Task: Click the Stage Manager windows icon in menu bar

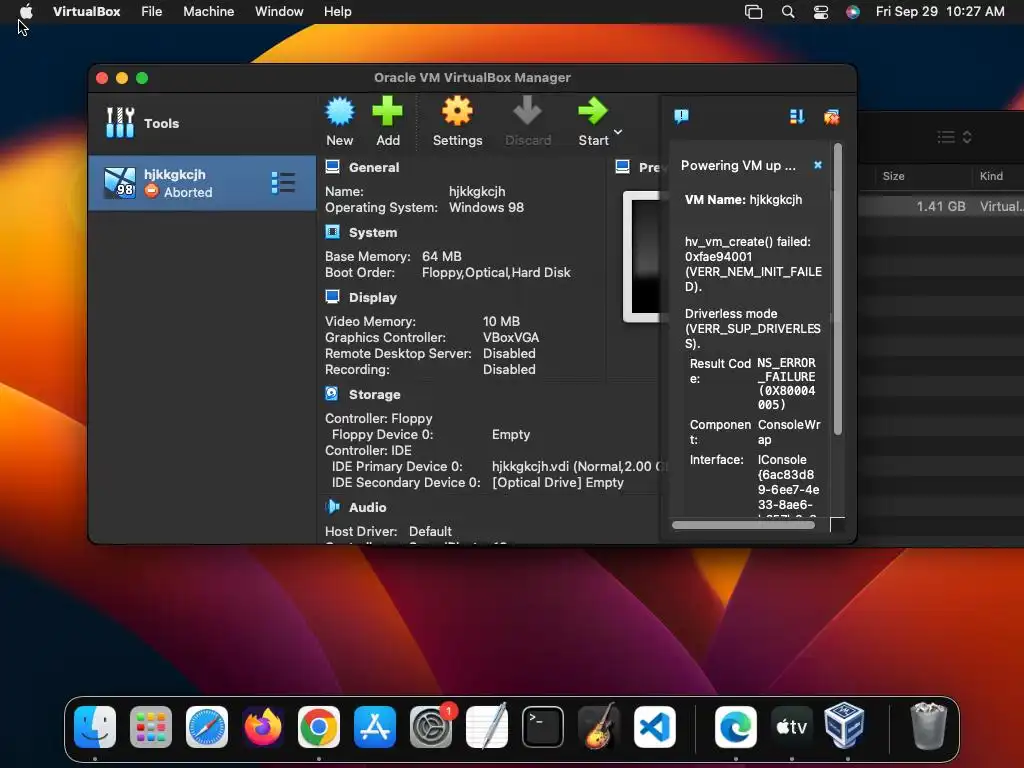Action: point(754,12)
